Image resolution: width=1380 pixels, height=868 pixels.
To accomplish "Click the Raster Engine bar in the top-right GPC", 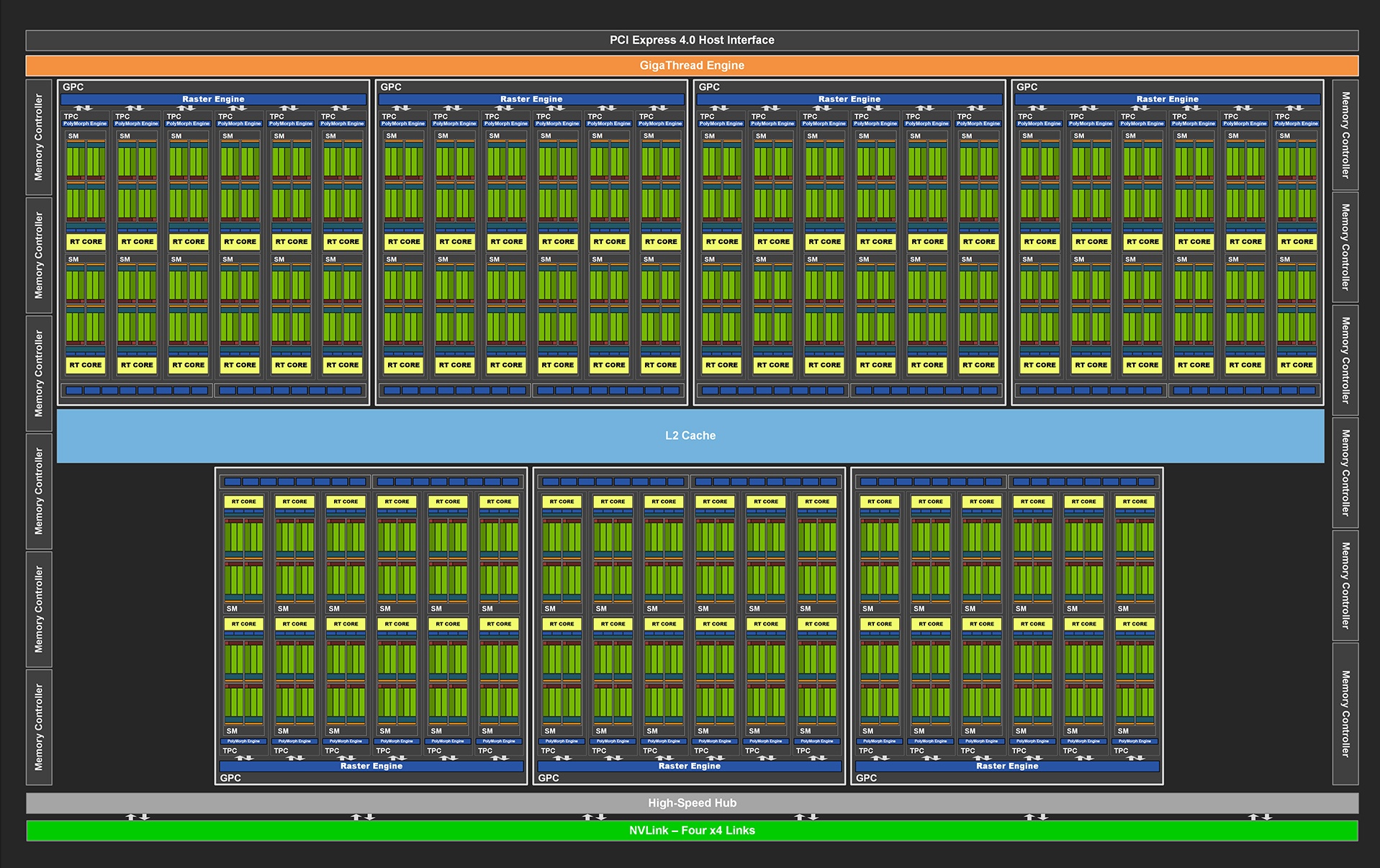I will pyautogui.click(x=1167, y=99).
